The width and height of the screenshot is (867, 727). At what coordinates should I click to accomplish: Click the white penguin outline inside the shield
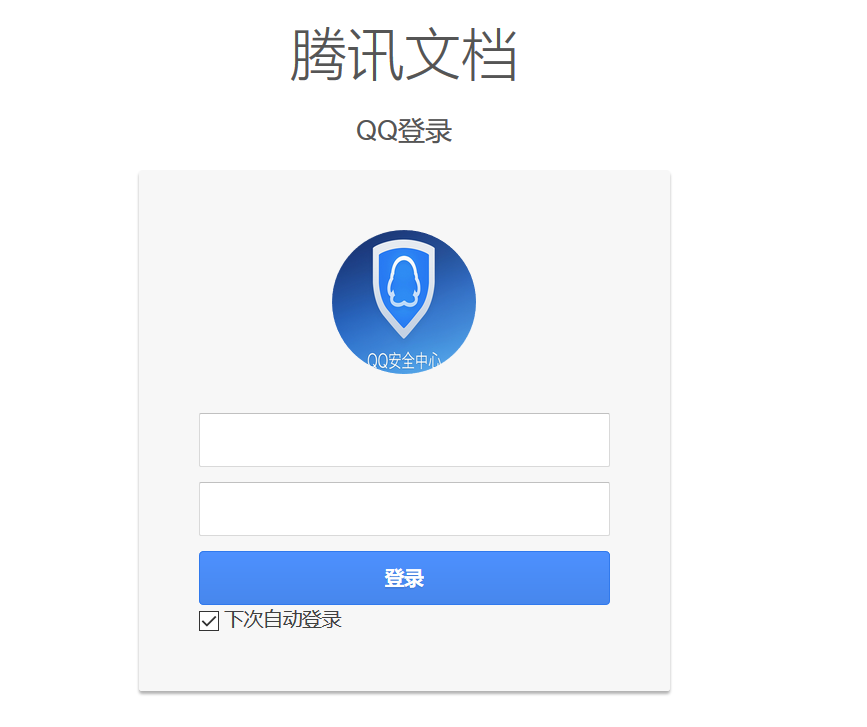pyautogui.click(x=404, y=282)
